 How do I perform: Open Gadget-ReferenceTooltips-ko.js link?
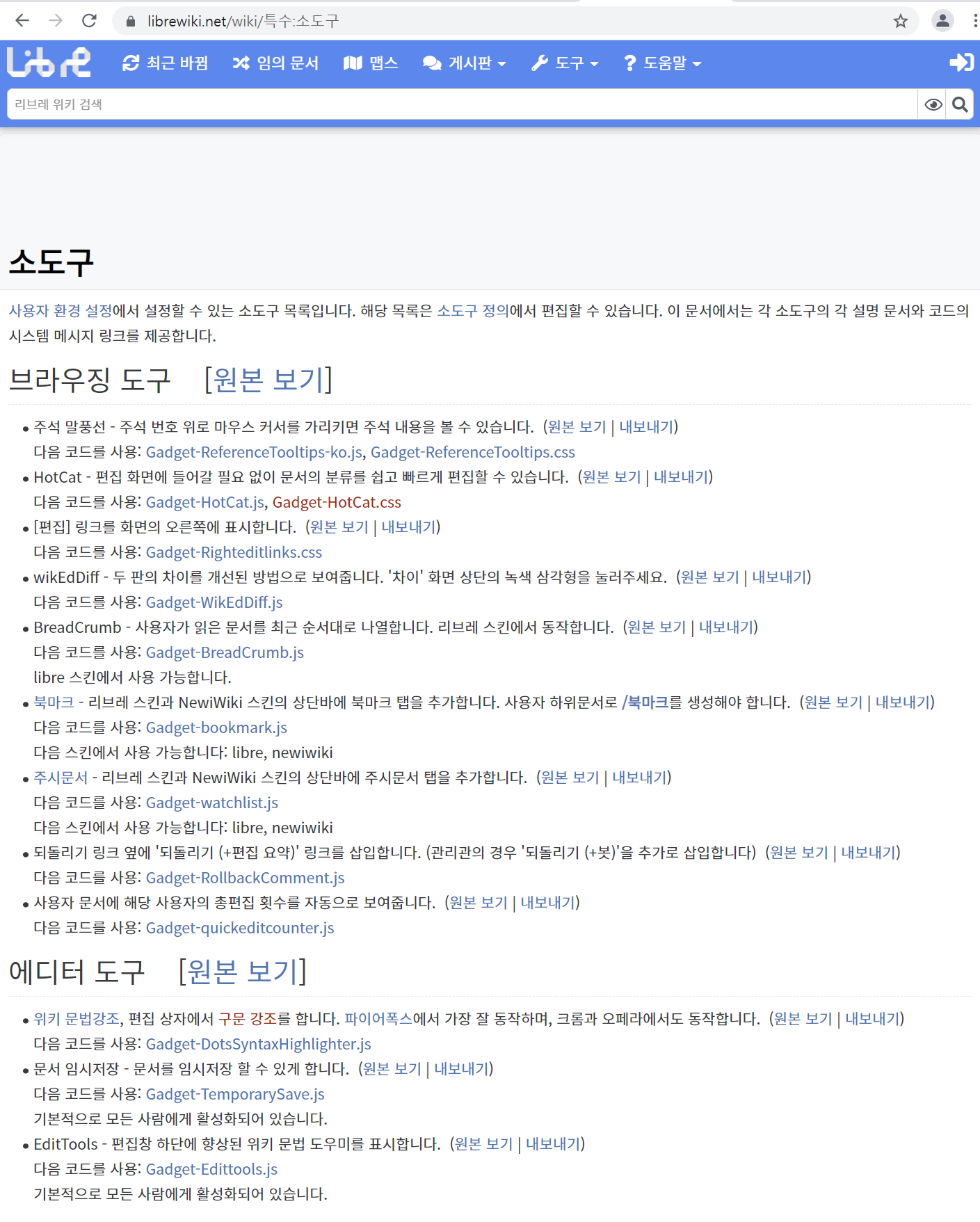click(255, 452)
